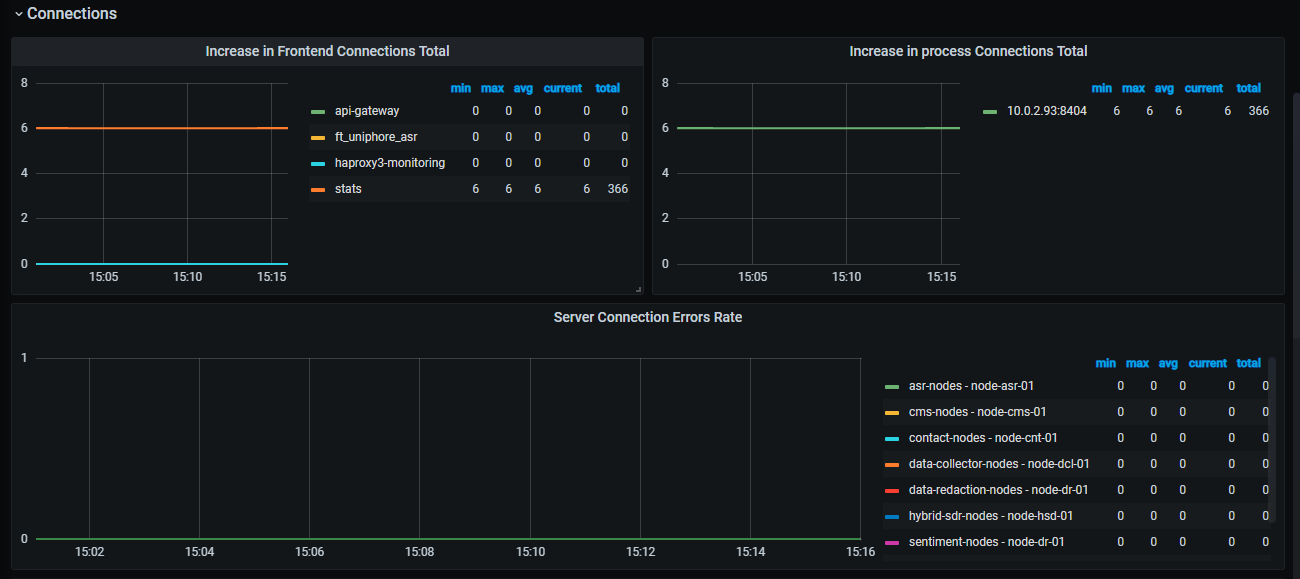
Task: Click the Connections row title
Action: [x=72, y=14]
